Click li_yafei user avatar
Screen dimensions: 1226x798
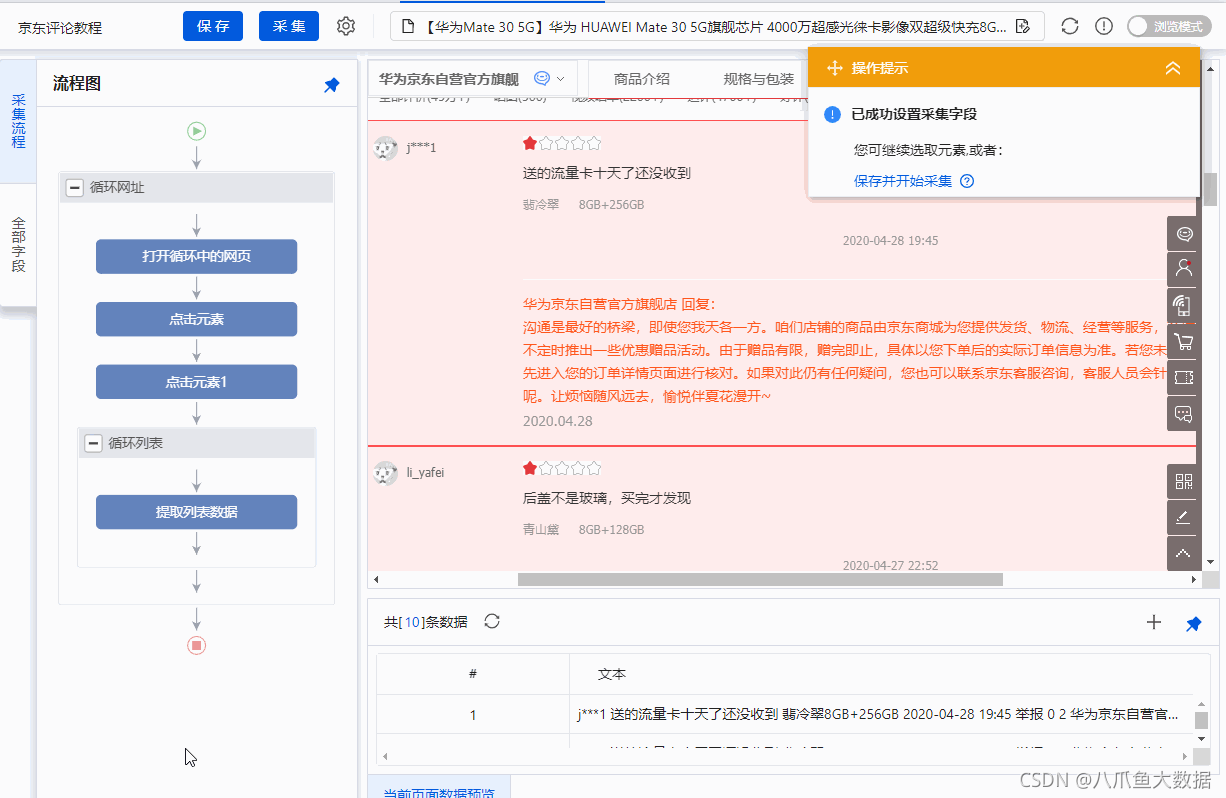(385, 473)
